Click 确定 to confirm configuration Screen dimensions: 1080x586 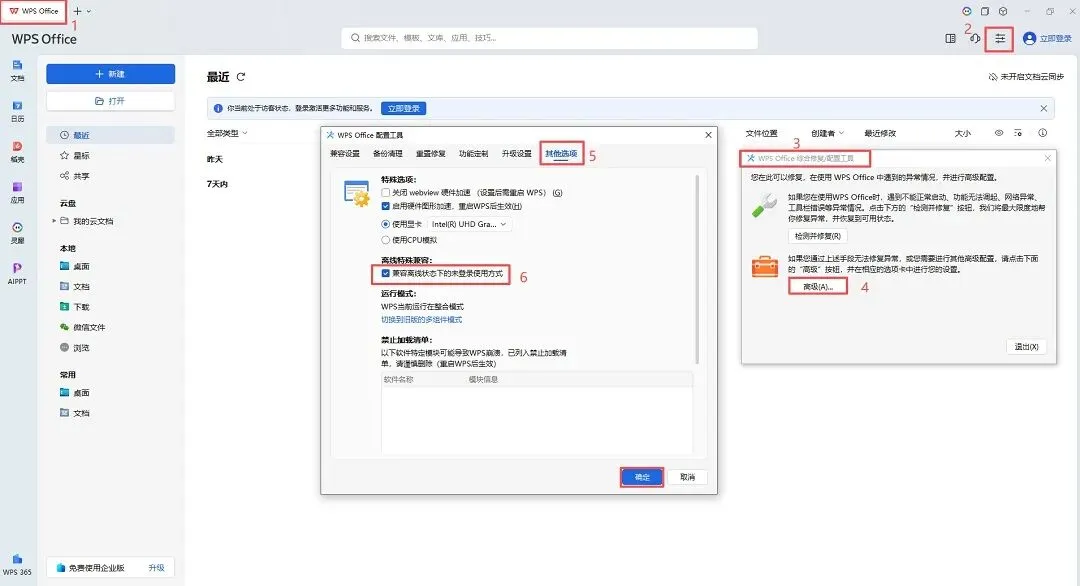642,477
